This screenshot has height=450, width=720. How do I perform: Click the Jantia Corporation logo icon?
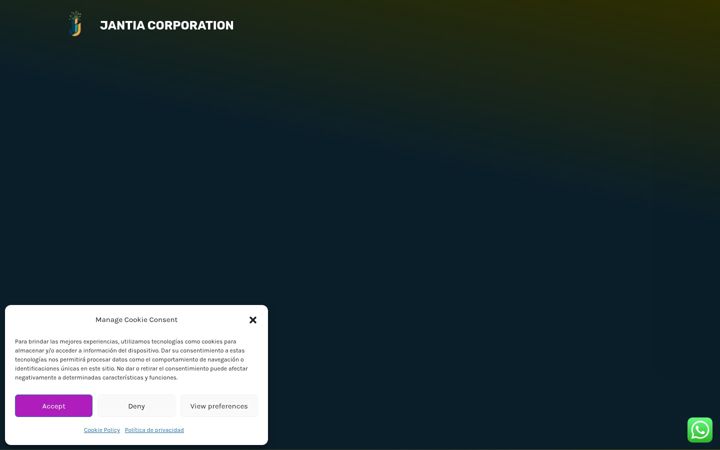(76, 24)
